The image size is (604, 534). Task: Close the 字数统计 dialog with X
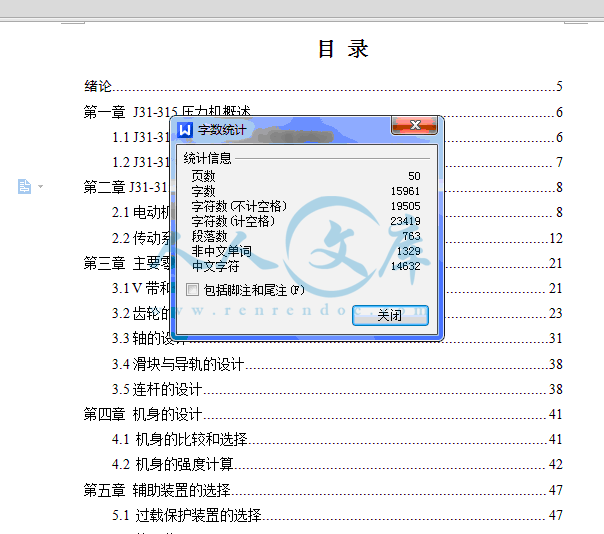pos(414,125)
